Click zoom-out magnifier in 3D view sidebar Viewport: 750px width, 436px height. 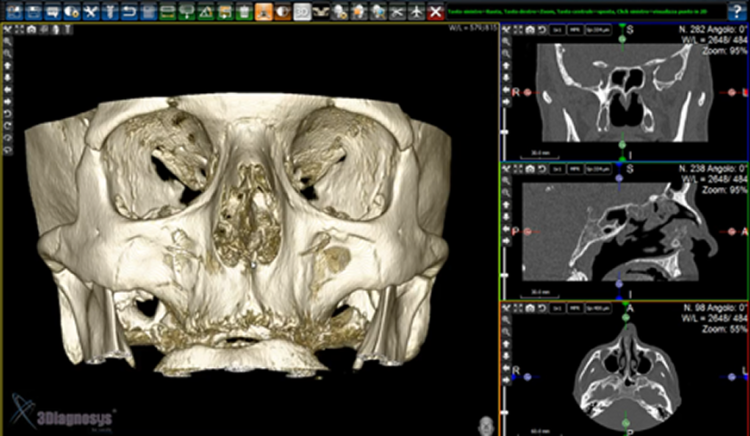pos(8,54)
